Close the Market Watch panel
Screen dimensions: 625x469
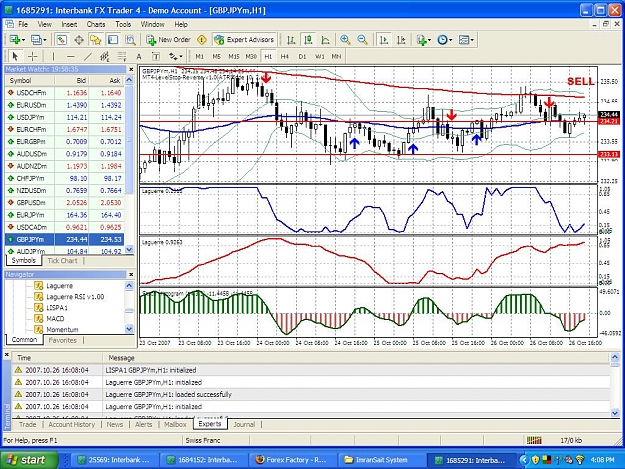pyautogui.click(x=131, y=69)
